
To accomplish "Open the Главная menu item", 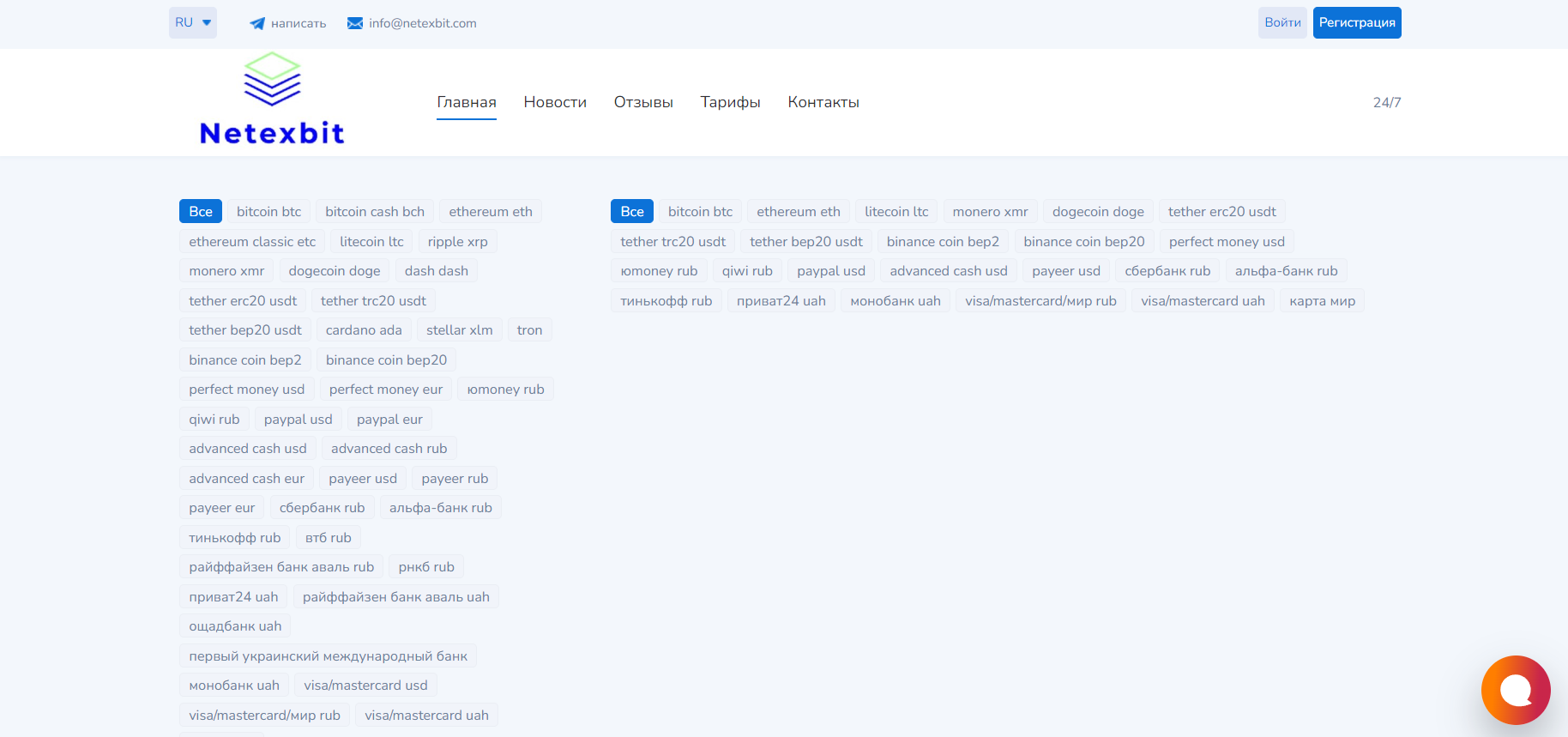I will click(x=467, y=102).
